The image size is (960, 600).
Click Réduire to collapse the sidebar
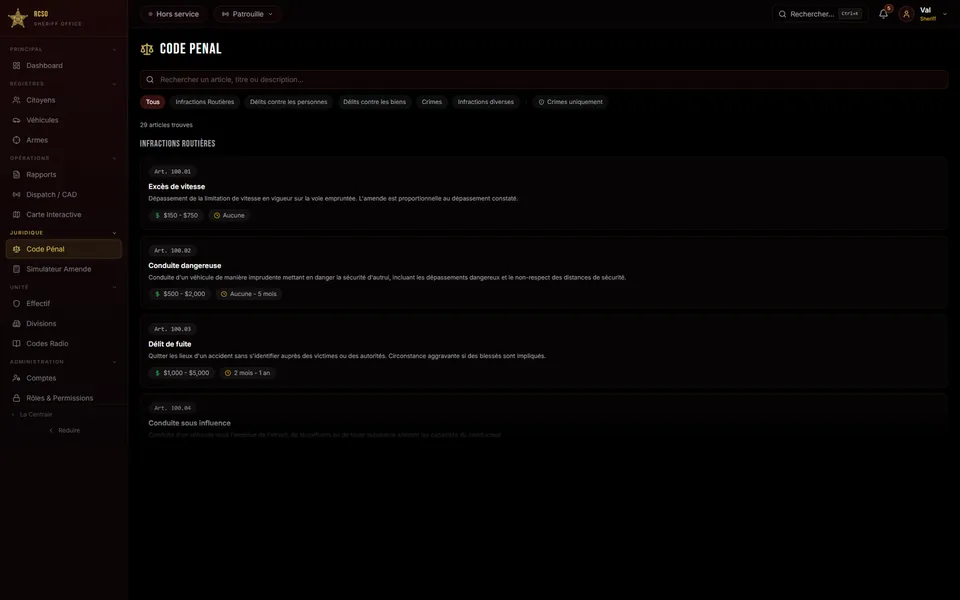[x=64, y=430]
